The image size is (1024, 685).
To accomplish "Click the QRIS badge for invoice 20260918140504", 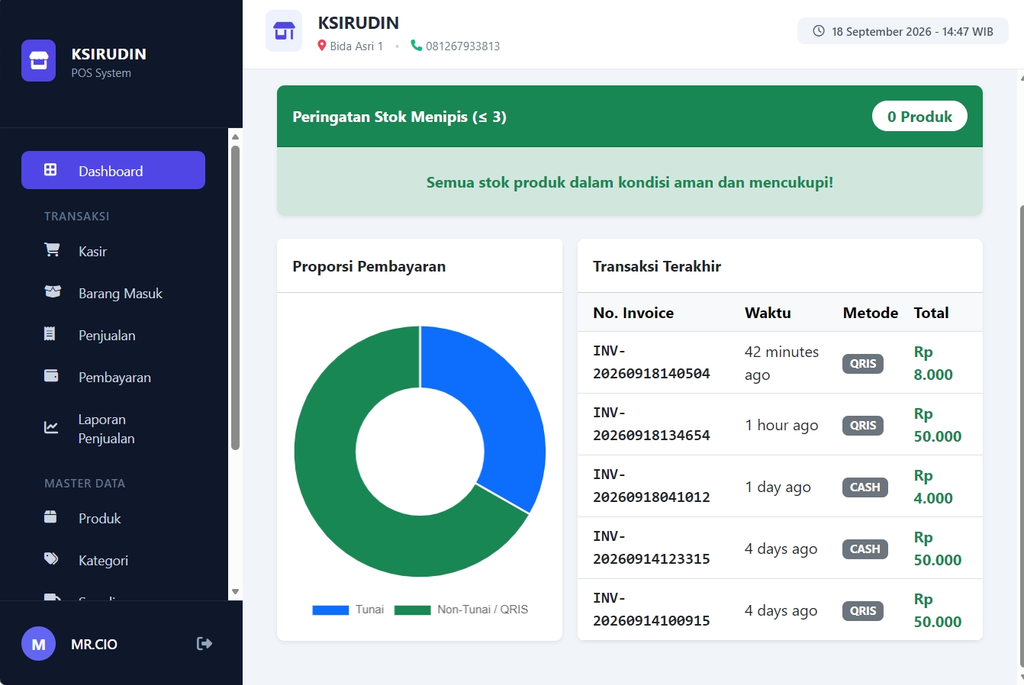I will tap(863, 364).
